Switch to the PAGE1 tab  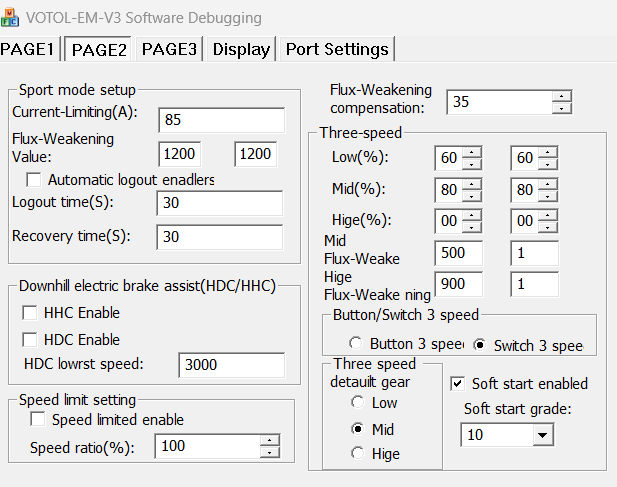point(30,49)
